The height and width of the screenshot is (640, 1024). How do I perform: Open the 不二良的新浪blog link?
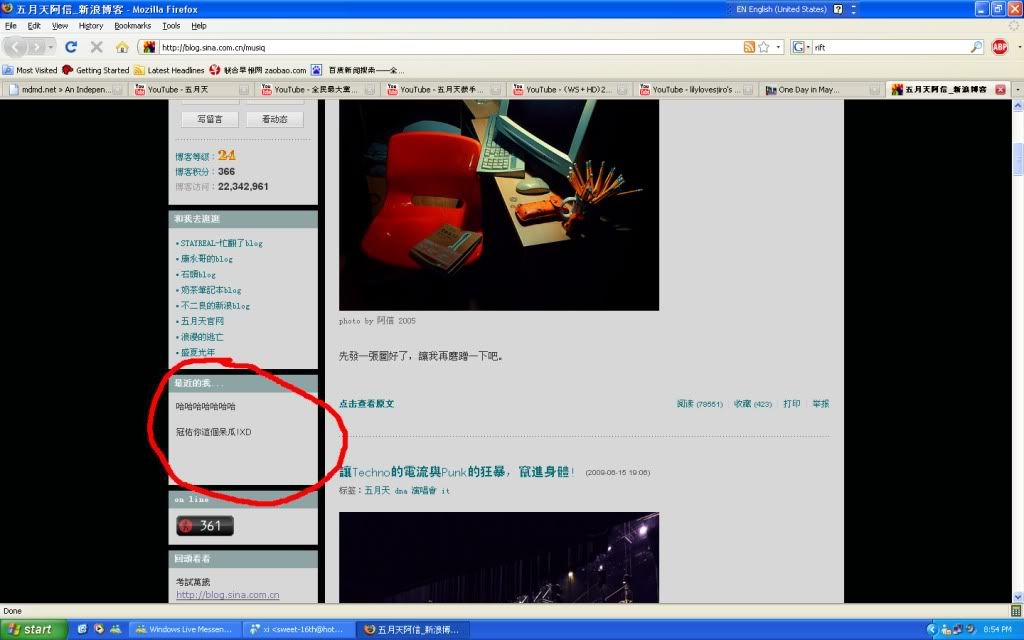tap(215, 306)
